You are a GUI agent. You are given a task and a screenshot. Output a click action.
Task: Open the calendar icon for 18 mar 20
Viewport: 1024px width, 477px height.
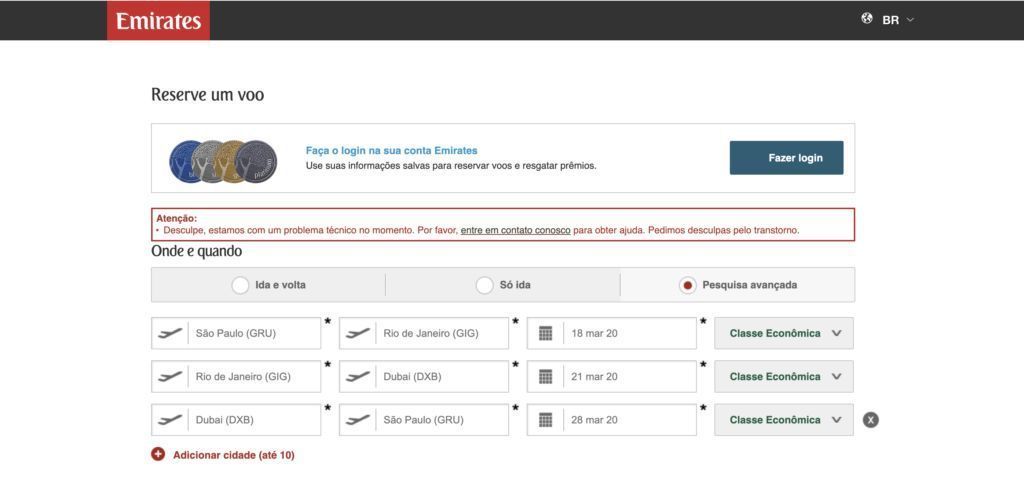click(x=546, y=333)
